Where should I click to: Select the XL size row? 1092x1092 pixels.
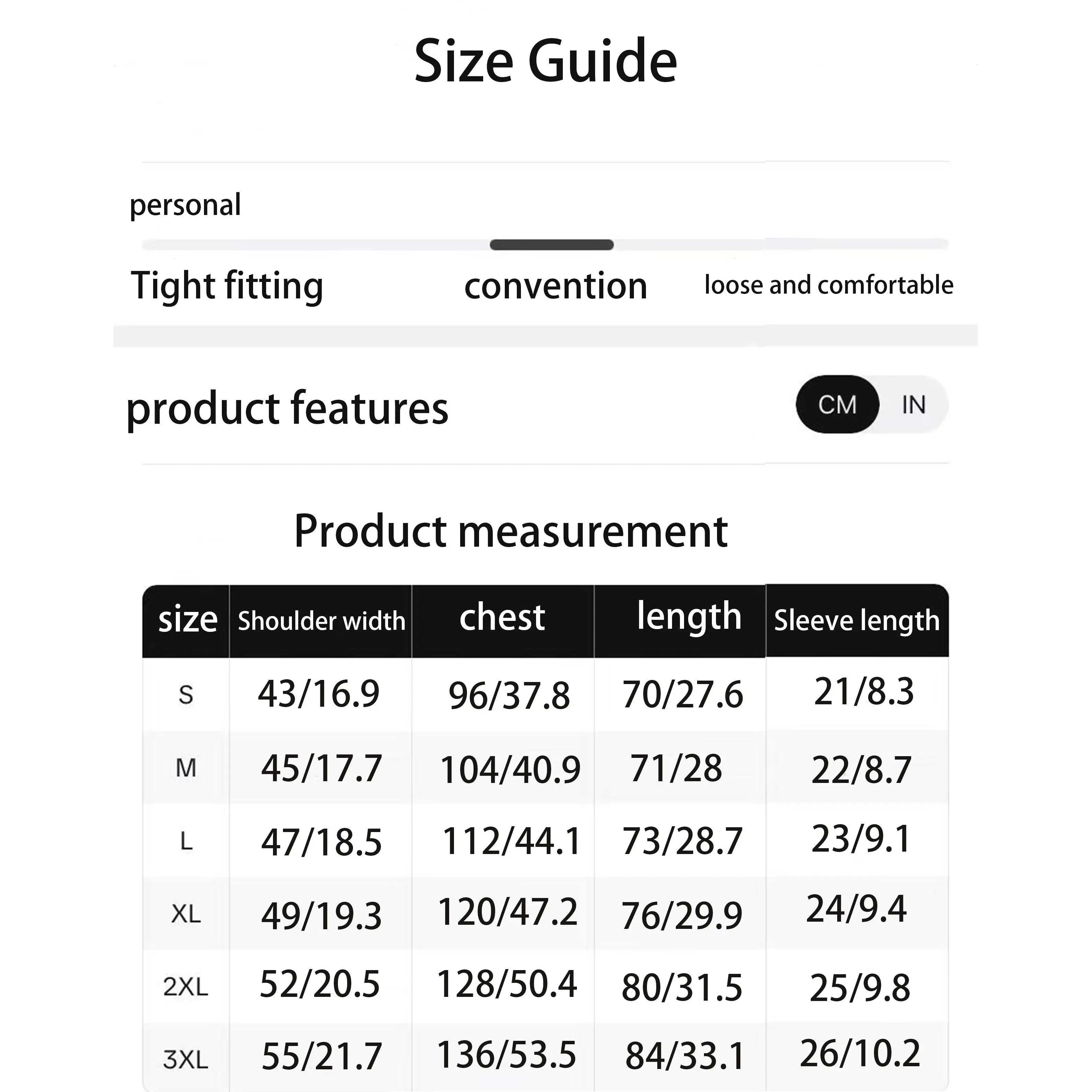[x=186, y=914]
